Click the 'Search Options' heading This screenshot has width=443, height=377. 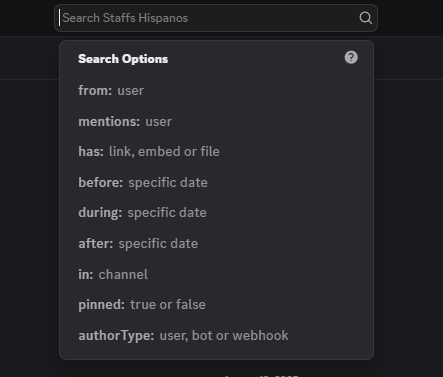pos(123,59)
